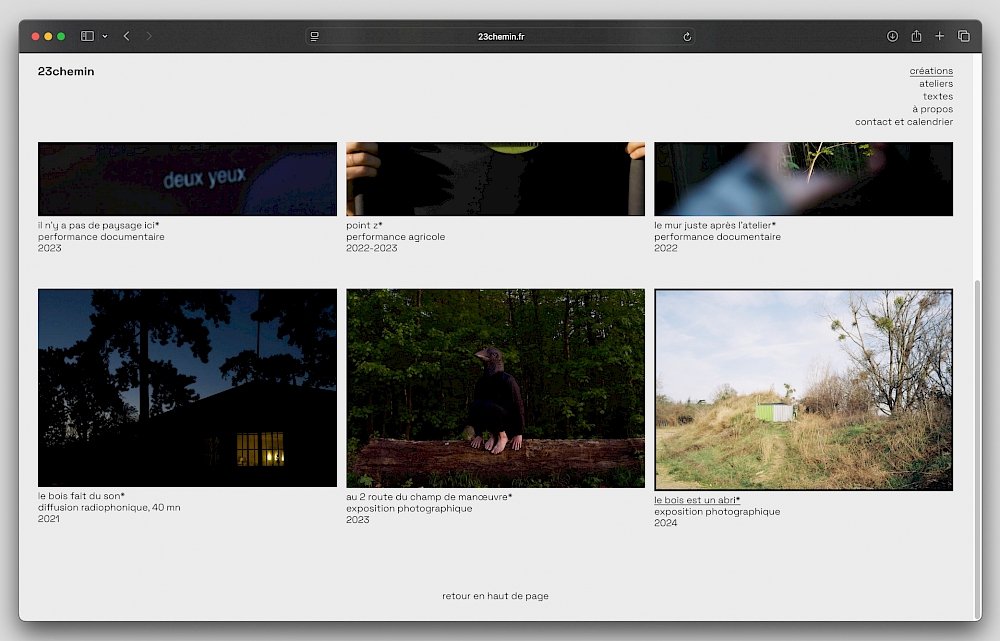Open the à propos page

click(x=932, y=109)
